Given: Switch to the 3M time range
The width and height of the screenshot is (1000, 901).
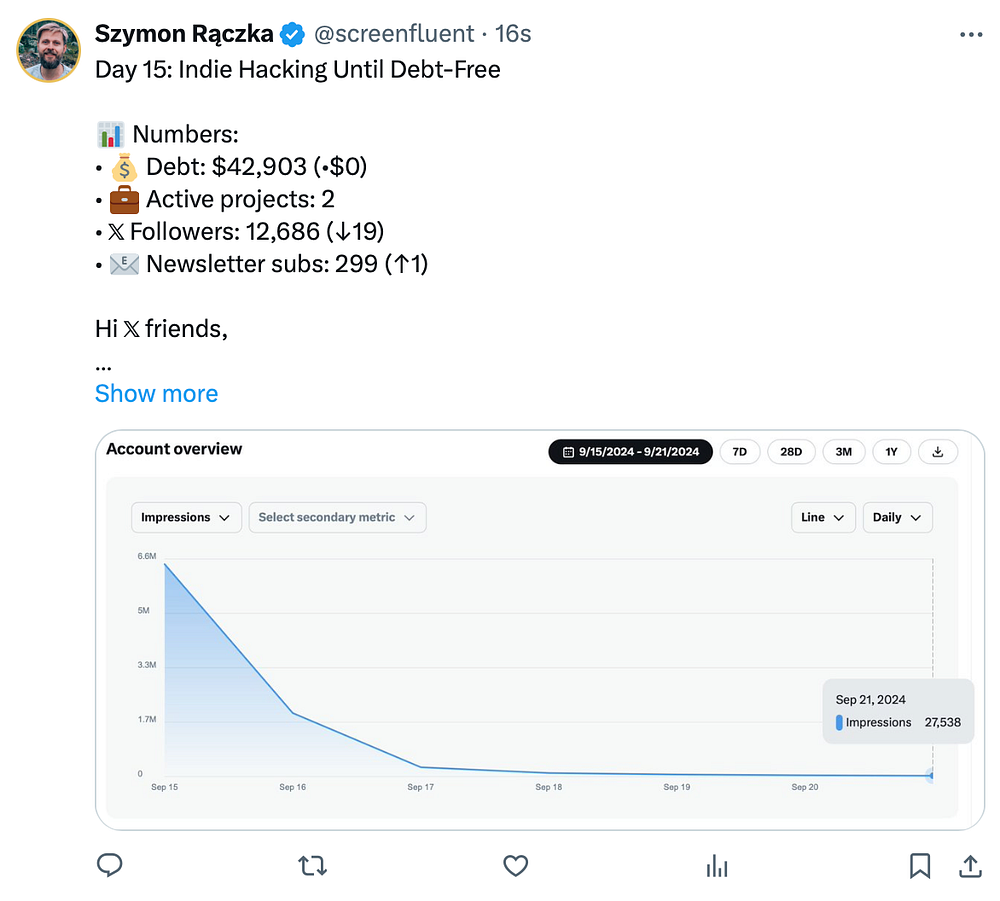Looking at the screenshot, I should [x=844, y=452].
